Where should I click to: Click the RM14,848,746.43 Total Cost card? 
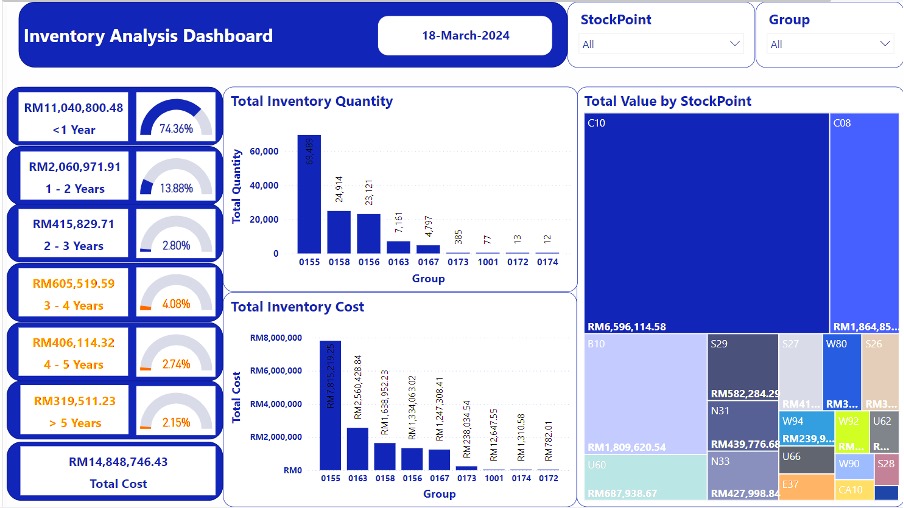pyautogui.click(x=116, y=472)
